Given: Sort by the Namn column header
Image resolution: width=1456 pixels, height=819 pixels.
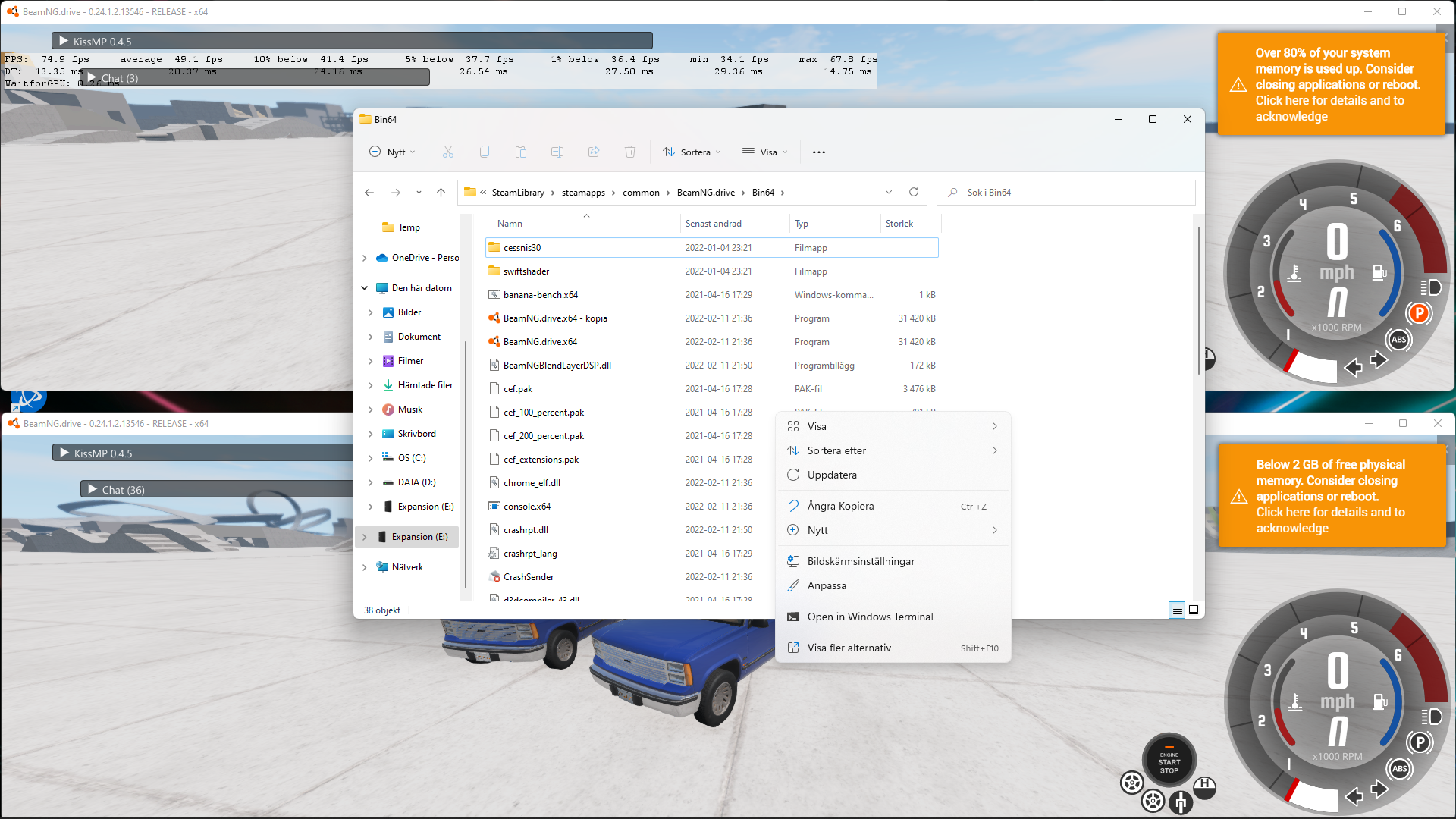Looking at the screenshot, I should [x=510, y=224].
